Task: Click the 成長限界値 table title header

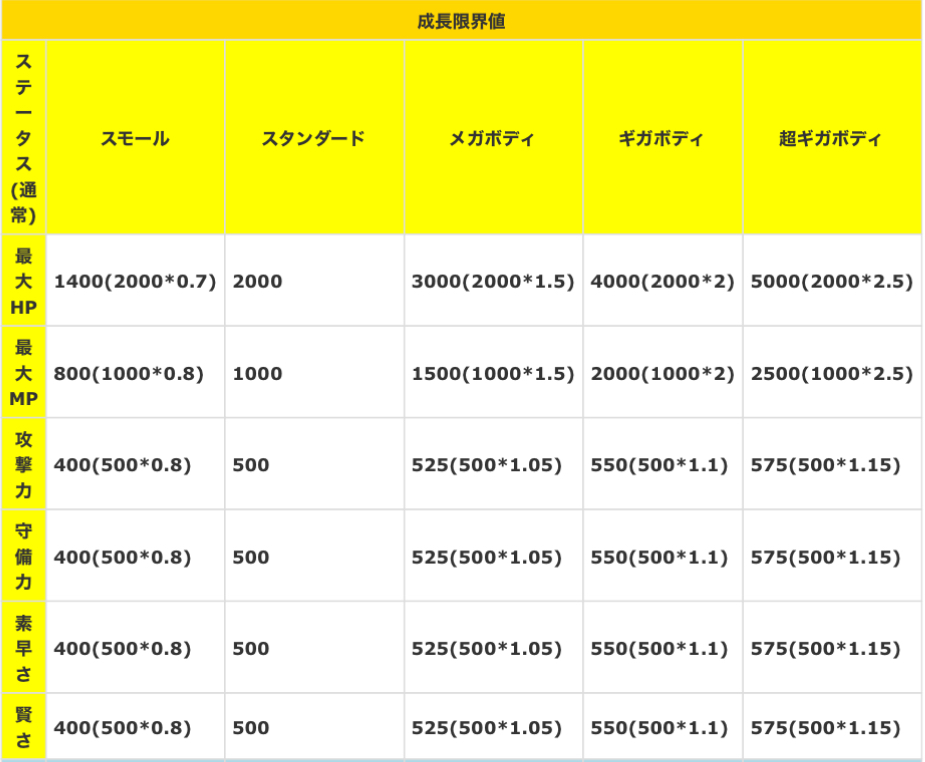Action: pos(461,20)
